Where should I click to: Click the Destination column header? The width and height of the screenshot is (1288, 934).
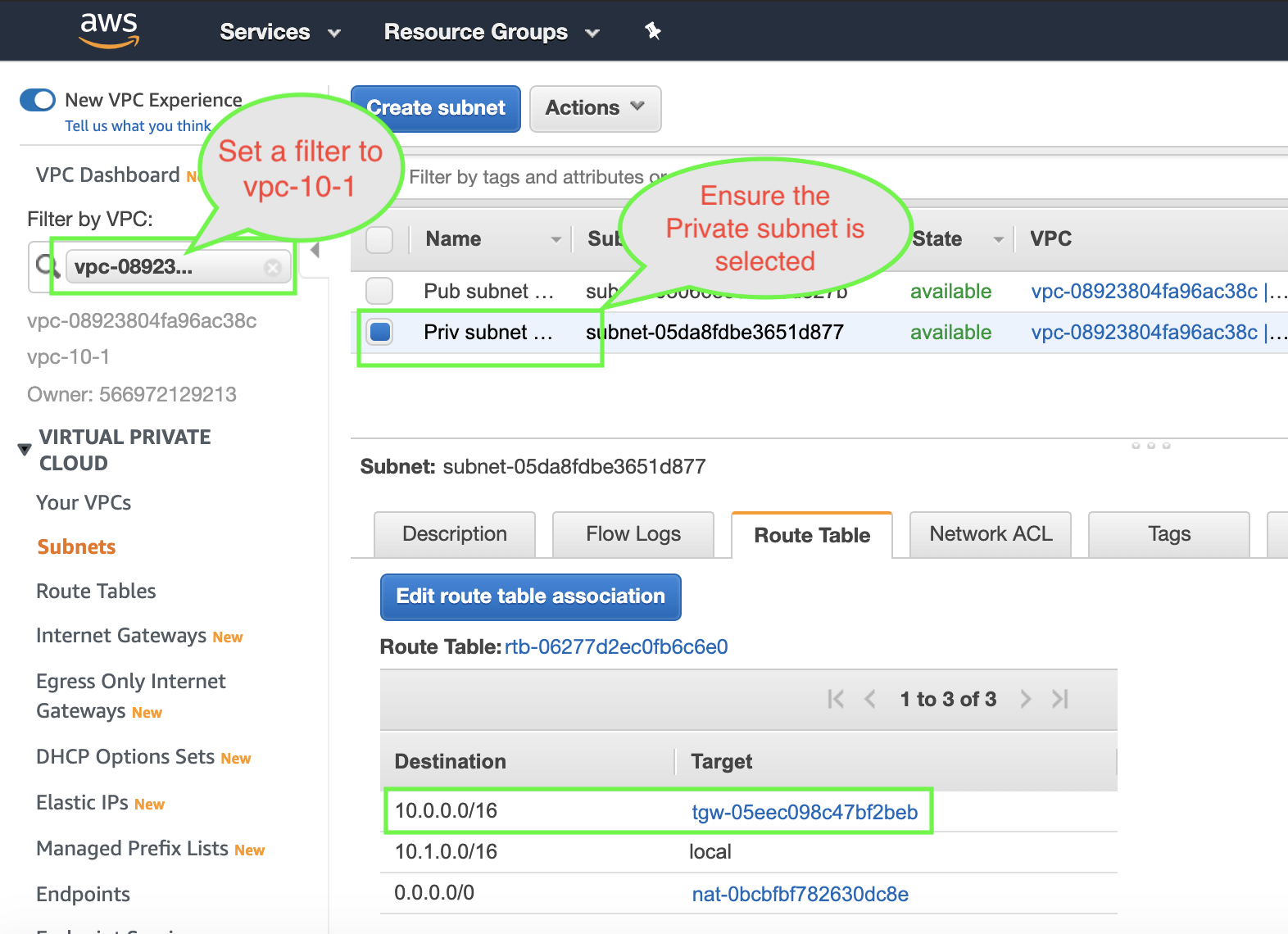(x=451, y=762)
